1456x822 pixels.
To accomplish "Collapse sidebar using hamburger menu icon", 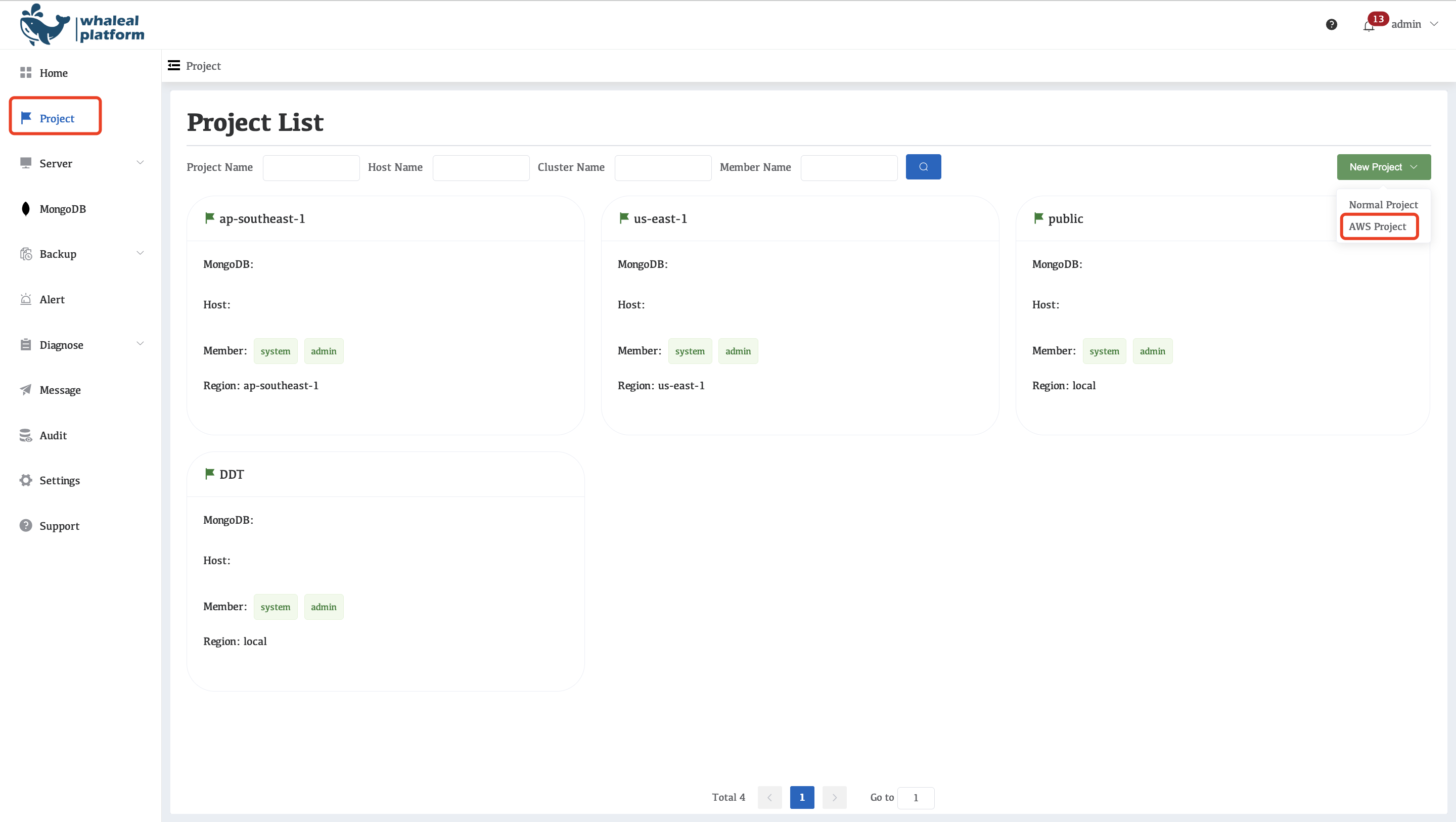I will click(x=173, y=66).
